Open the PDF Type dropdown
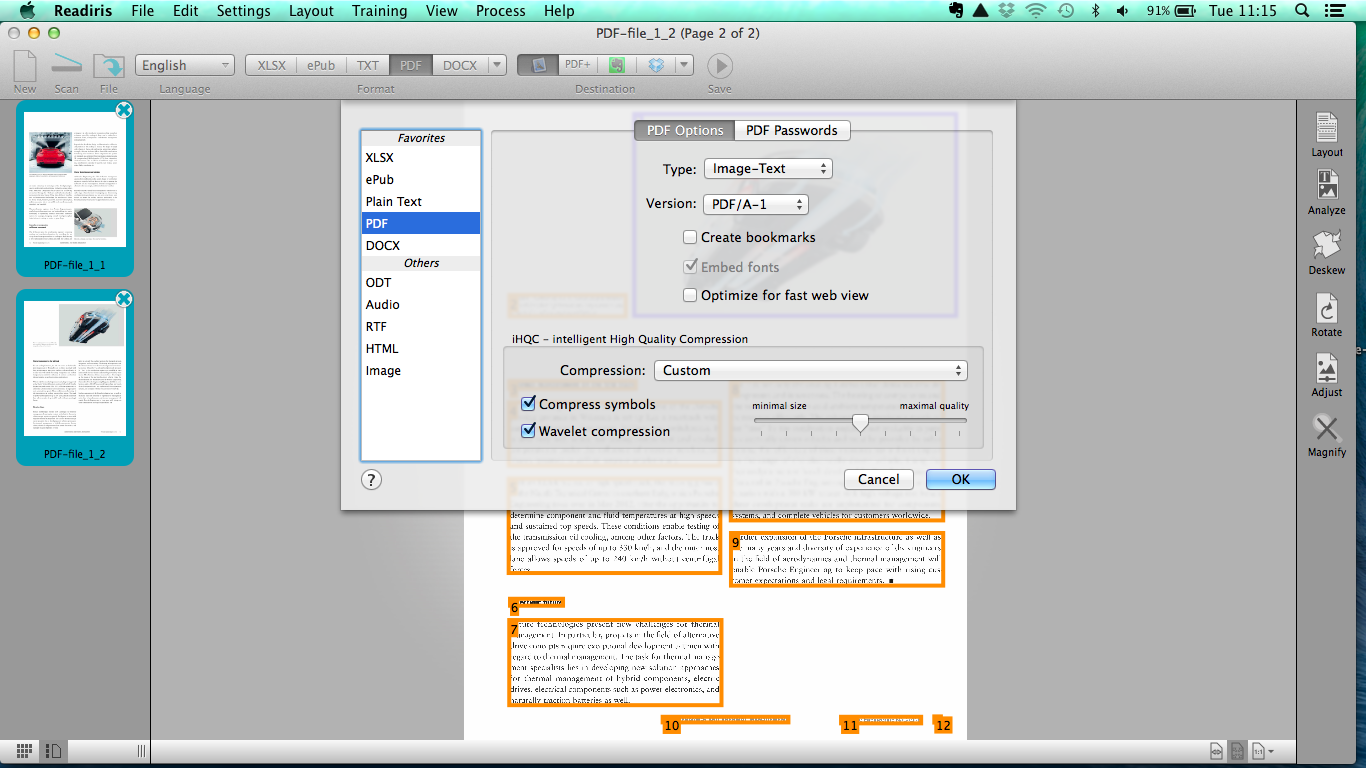This screenshot has width=1366, height=768. click(768, 169)
